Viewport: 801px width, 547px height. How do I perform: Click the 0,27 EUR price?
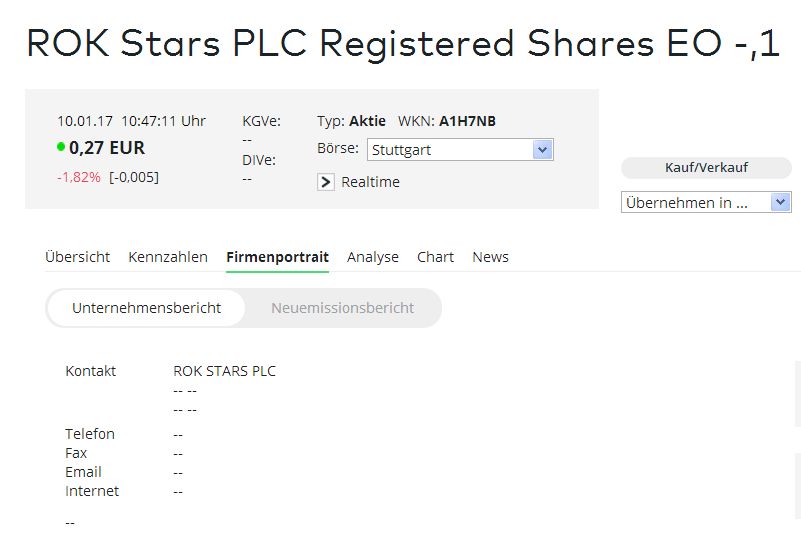107,148
